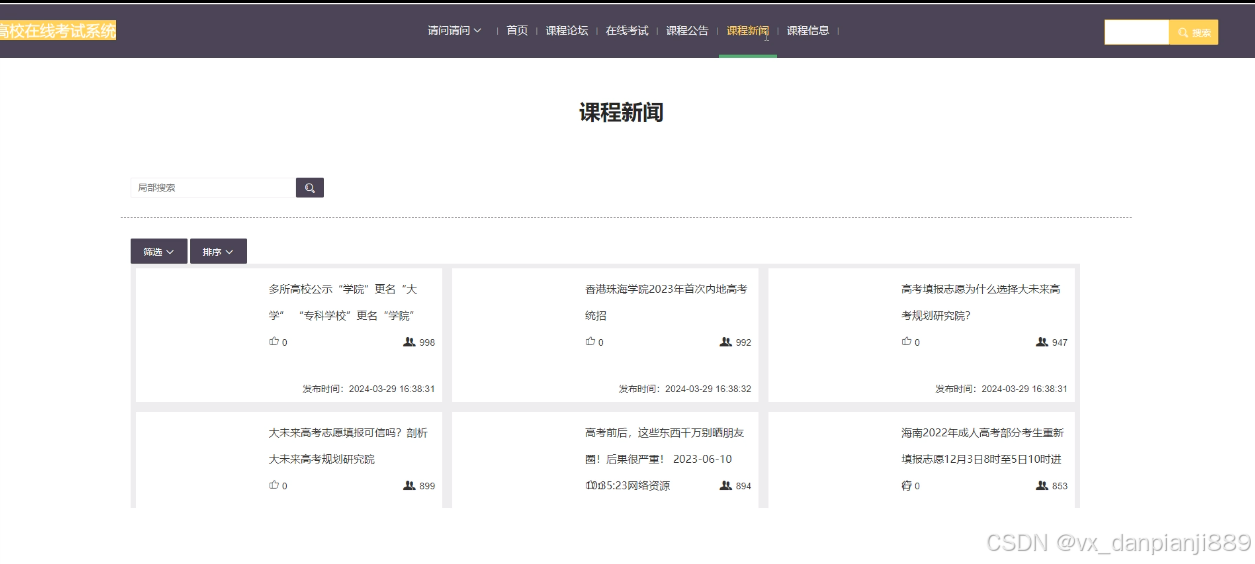The width and height of the screenshot is (1255, 564).
Task: Click the 高校在线考试系统 site title
Action: (58, 31)
